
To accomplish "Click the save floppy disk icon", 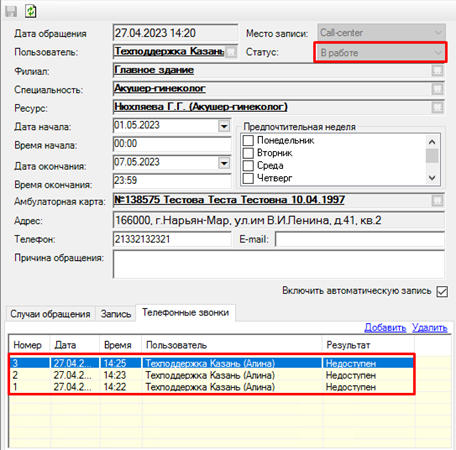I will click(11, 11).
